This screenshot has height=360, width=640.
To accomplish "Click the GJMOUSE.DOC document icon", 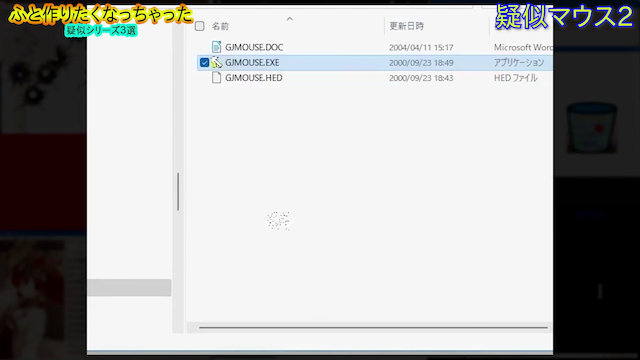I will 216,47.
